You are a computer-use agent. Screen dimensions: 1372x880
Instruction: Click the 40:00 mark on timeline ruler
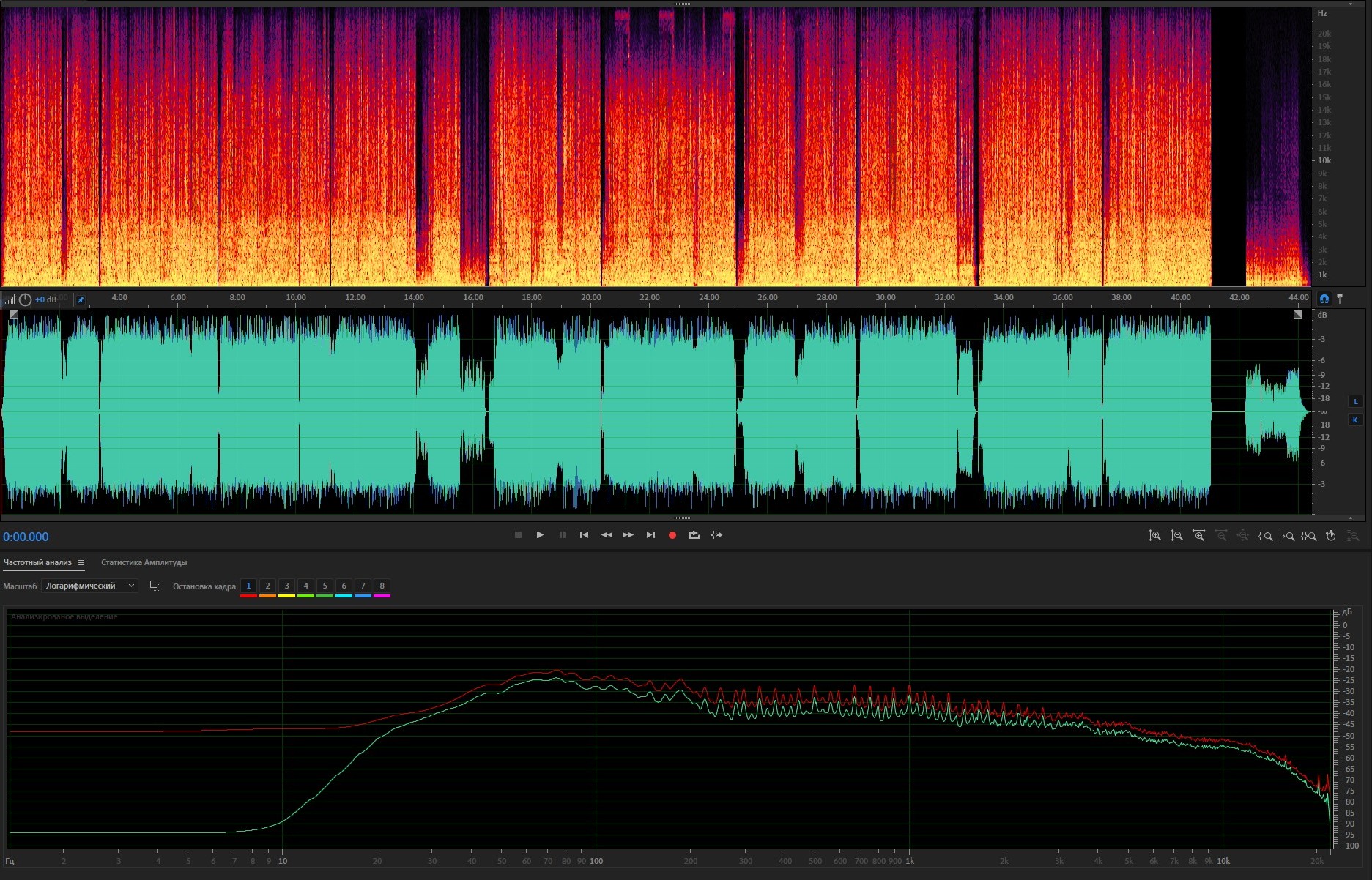(x=1180, y=297)
